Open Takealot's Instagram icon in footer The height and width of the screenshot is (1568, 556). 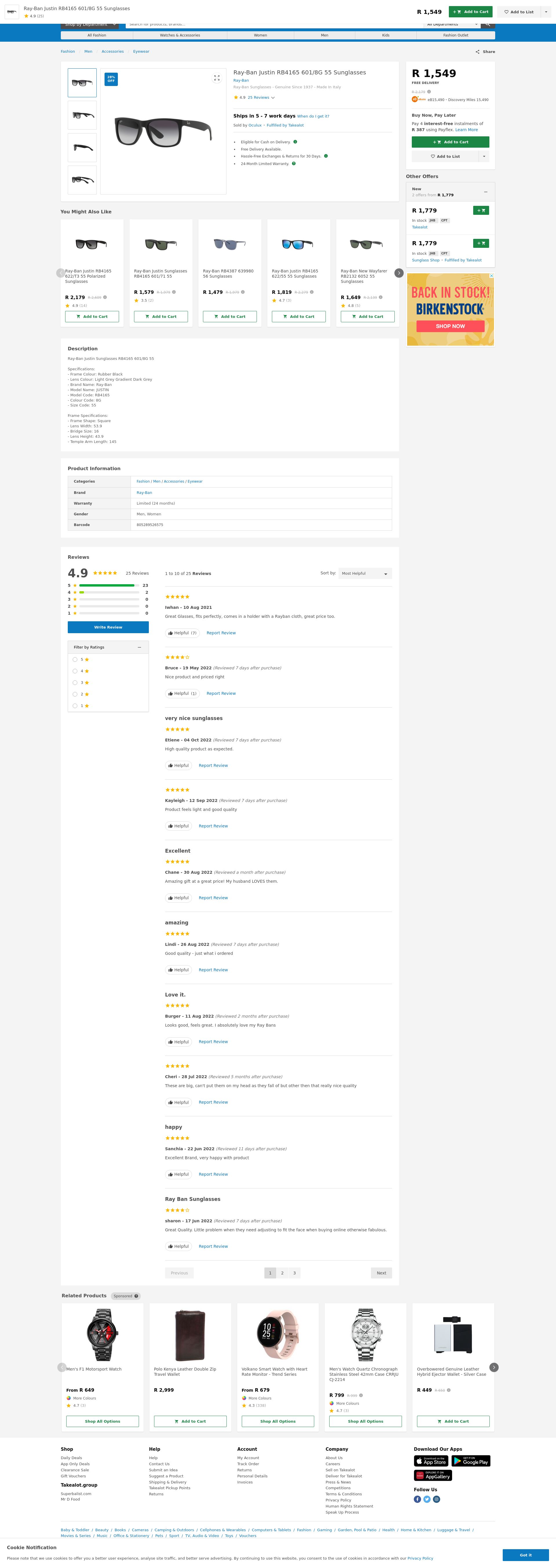click(437, 1499)
